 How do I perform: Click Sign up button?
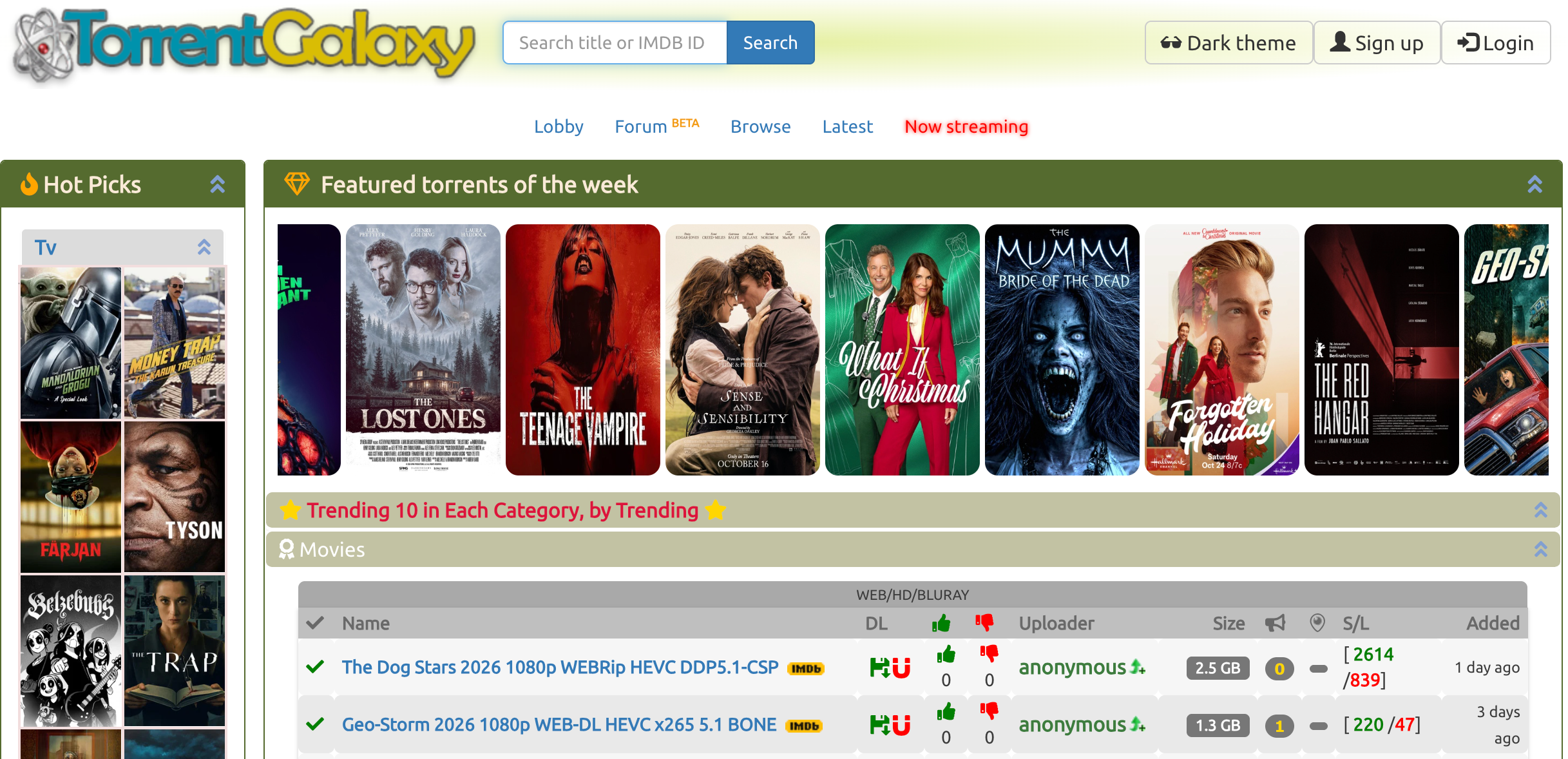point(1377,43)
